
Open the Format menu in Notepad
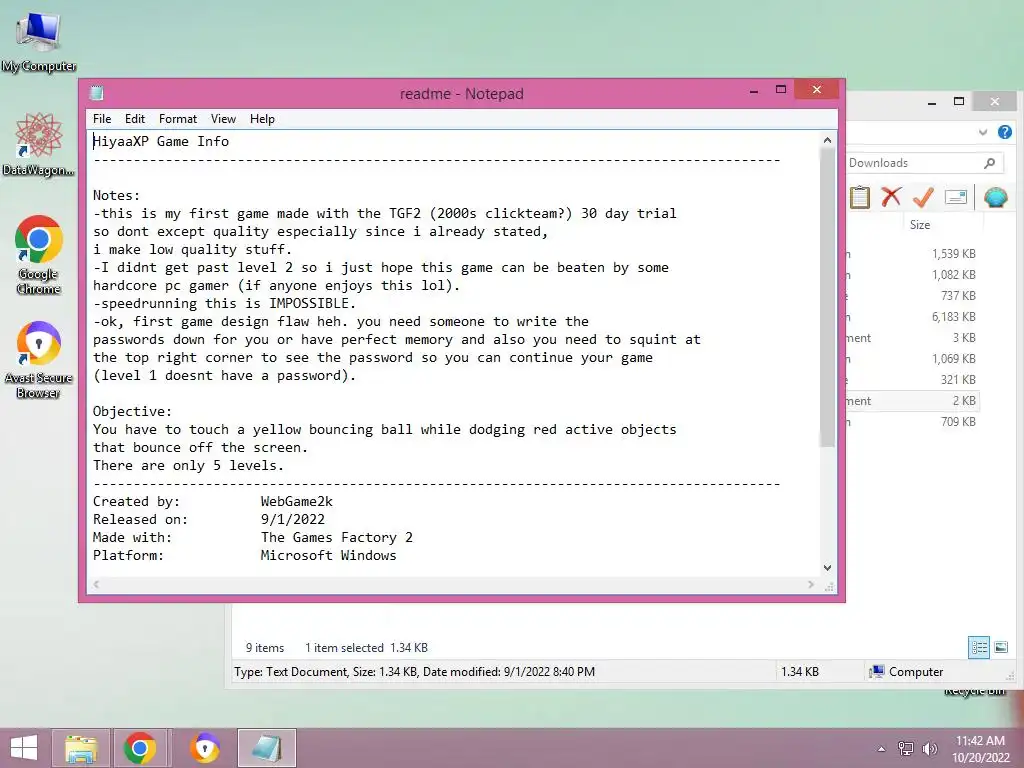point(178,119)
